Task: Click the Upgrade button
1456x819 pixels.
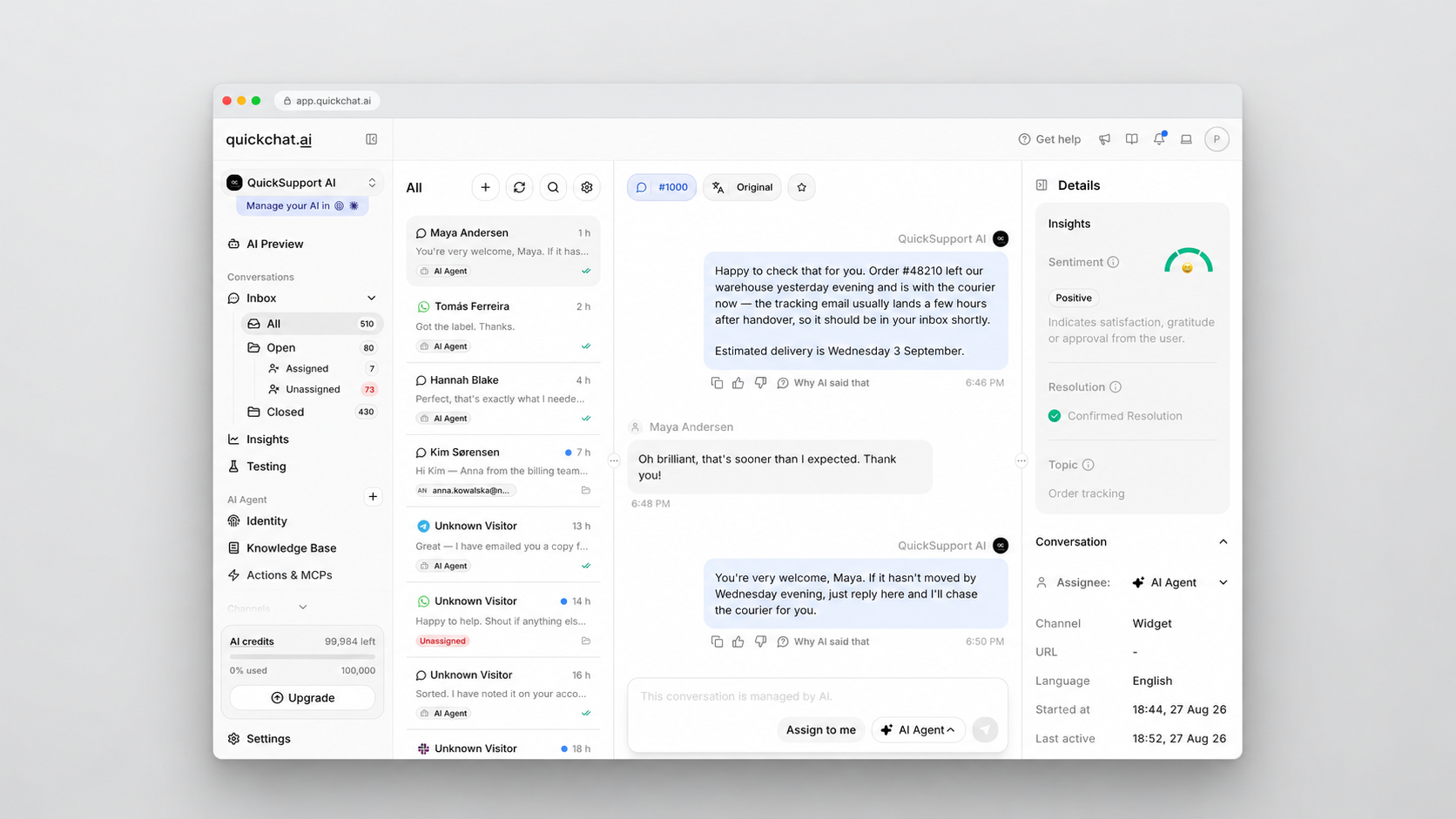Action: coord(303,698)
